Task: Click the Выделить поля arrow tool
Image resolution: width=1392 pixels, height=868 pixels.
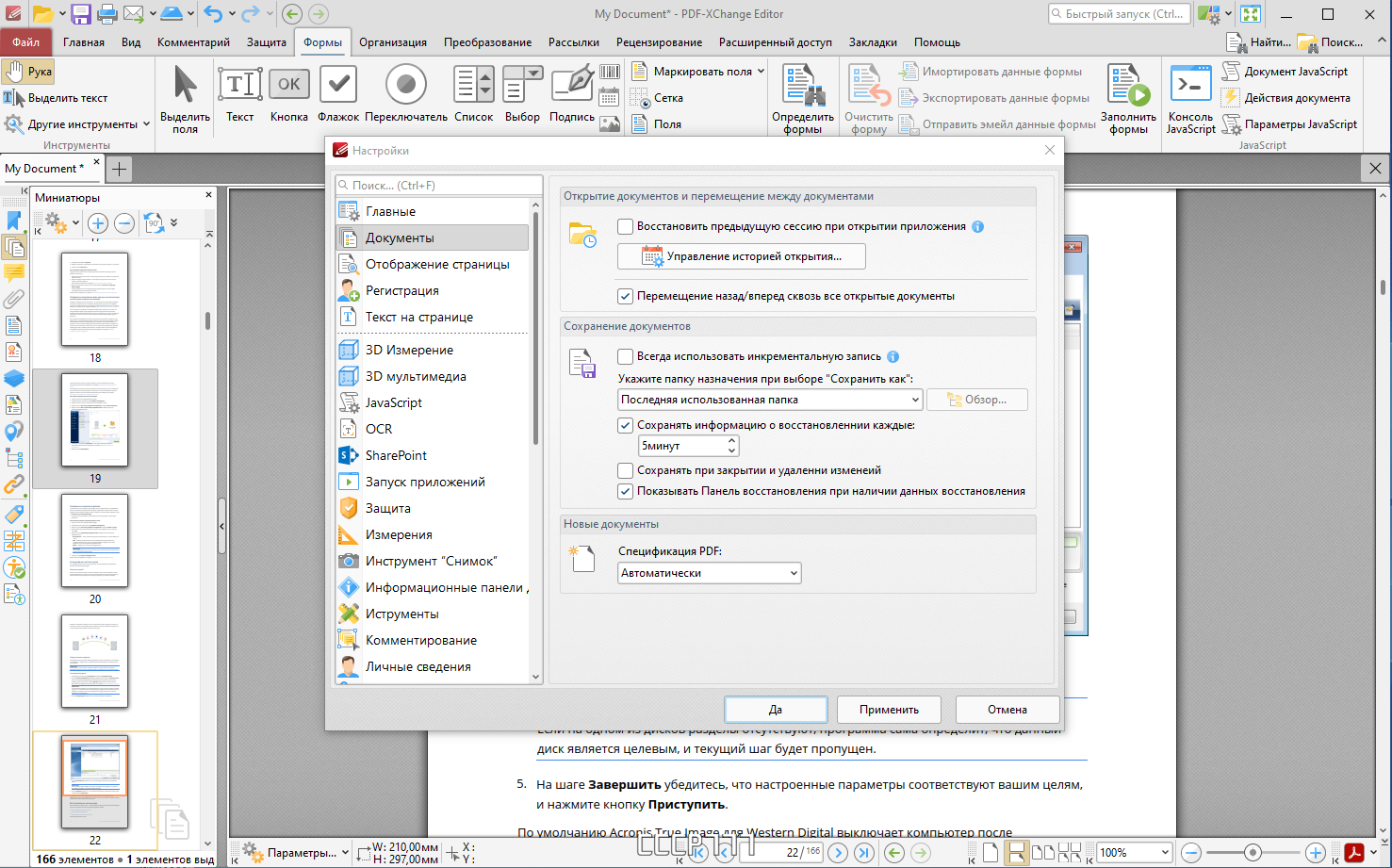Action: [185, 99]
